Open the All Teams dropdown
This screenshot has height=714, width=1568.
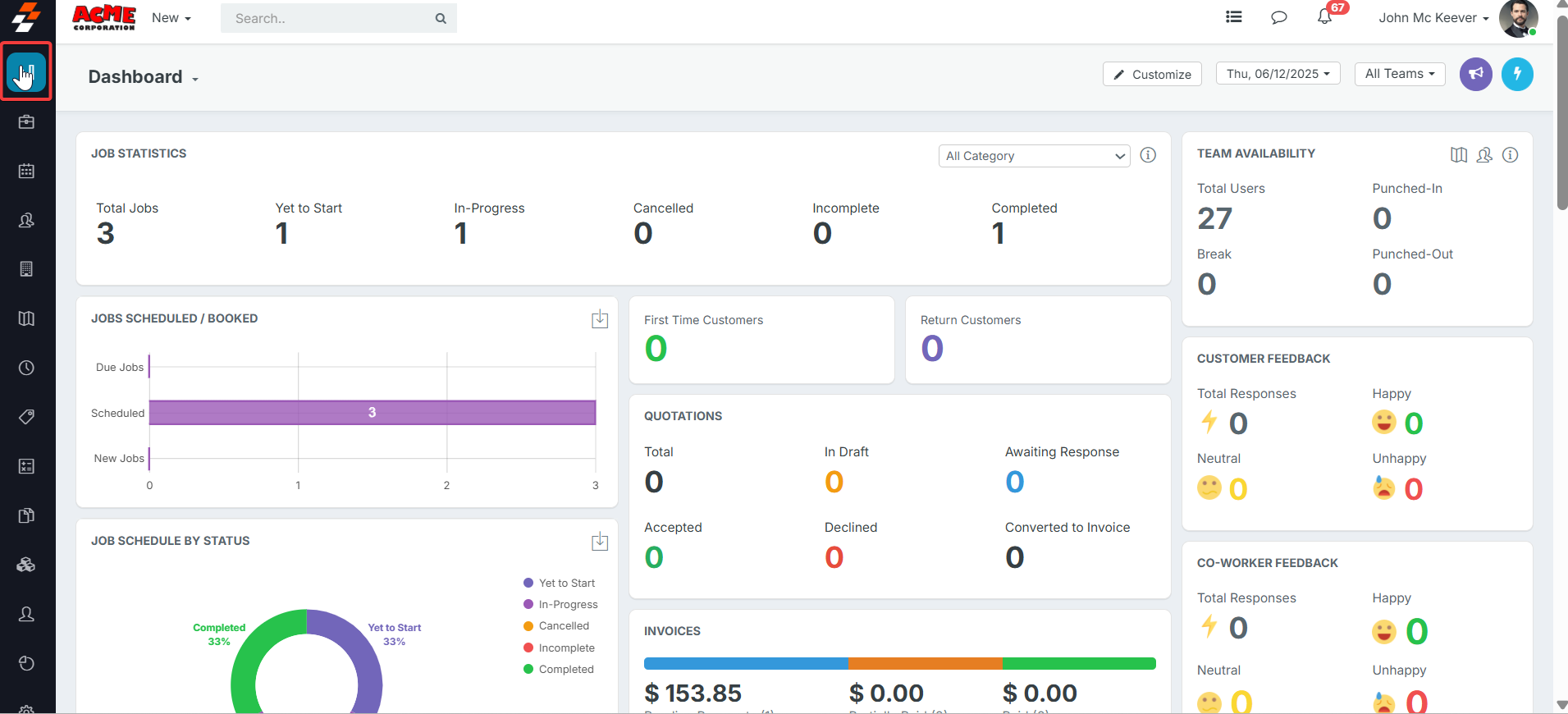click(1399, 74)
